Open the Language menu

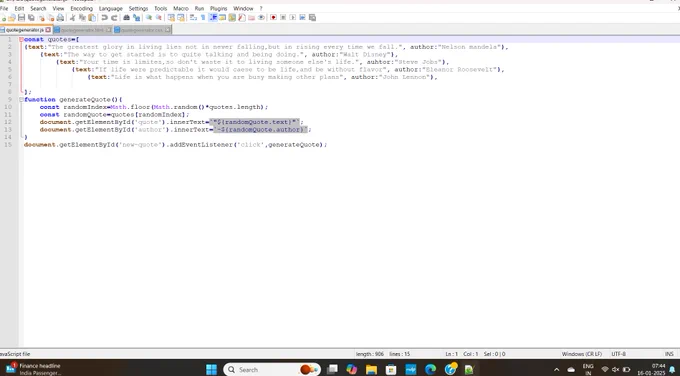click(x=111, y=8)
